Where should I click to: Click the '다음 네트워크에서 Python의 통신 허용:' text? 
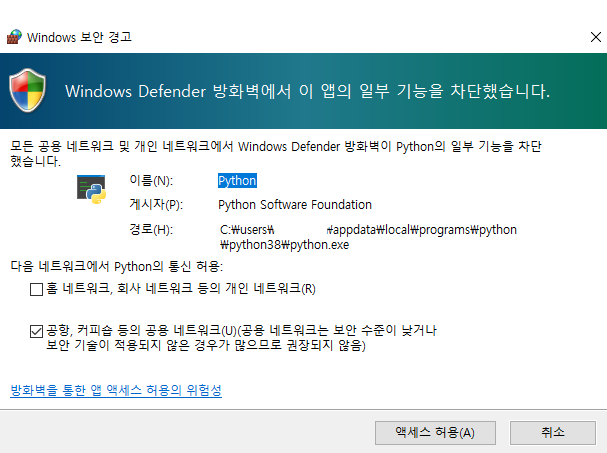117,266
